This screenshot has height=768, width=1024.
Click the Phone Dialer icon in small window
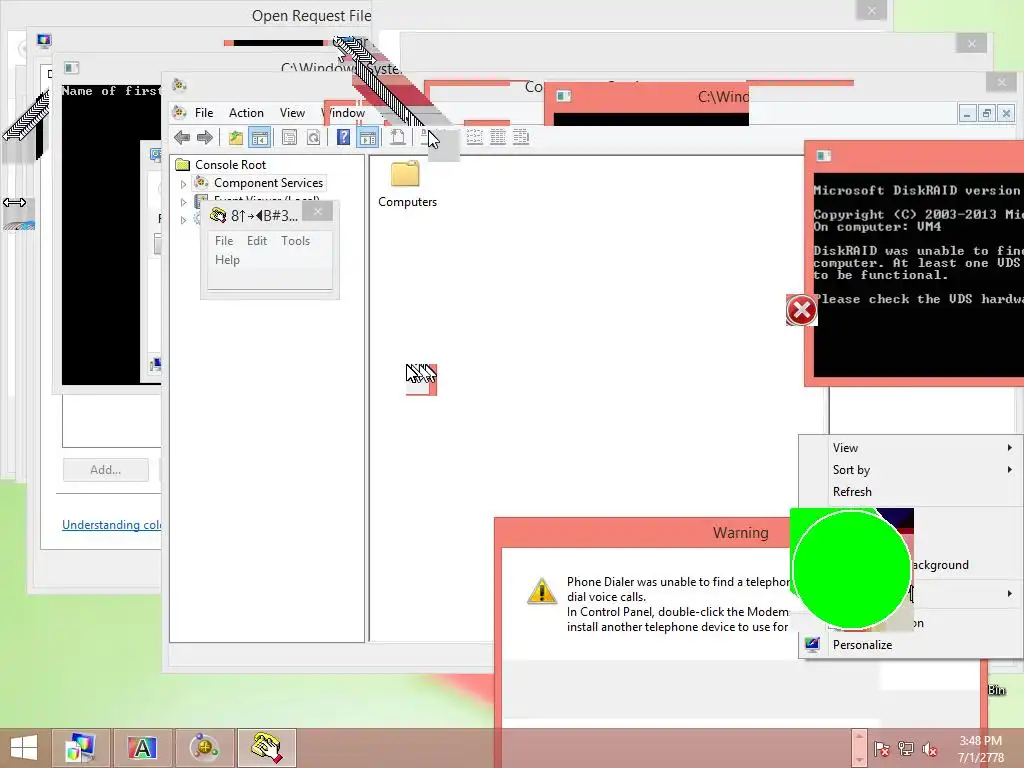(217, 215)
